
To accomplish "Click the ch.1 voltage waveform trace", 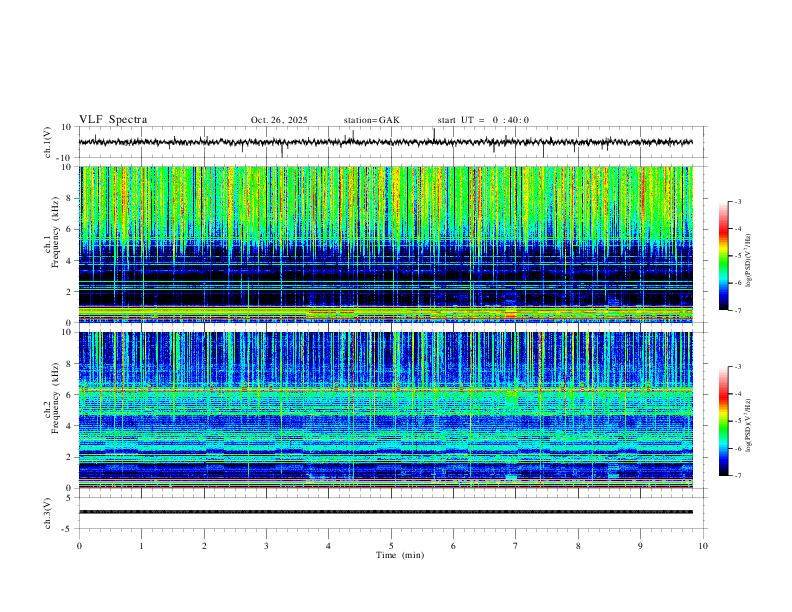I will pyautogui.click(x=385, y=142).
